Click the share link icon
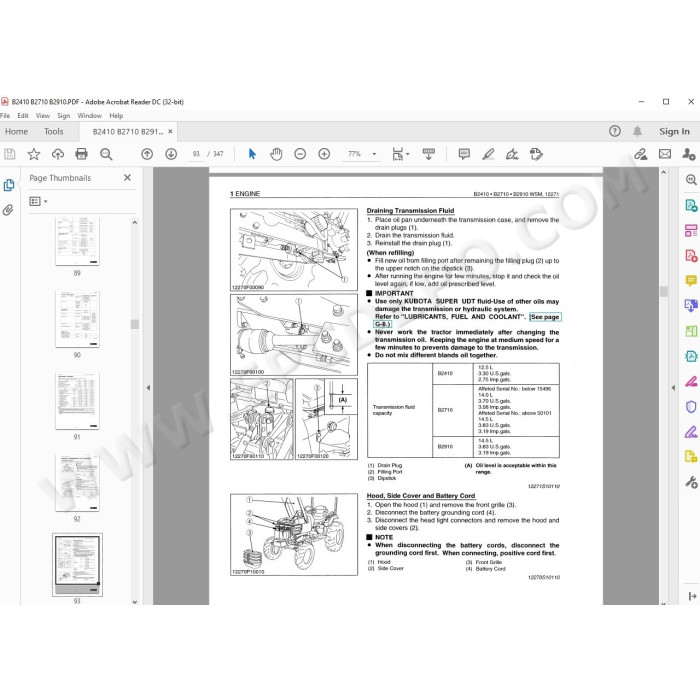This screenshot has height=700, width=700. coord(641,154)
